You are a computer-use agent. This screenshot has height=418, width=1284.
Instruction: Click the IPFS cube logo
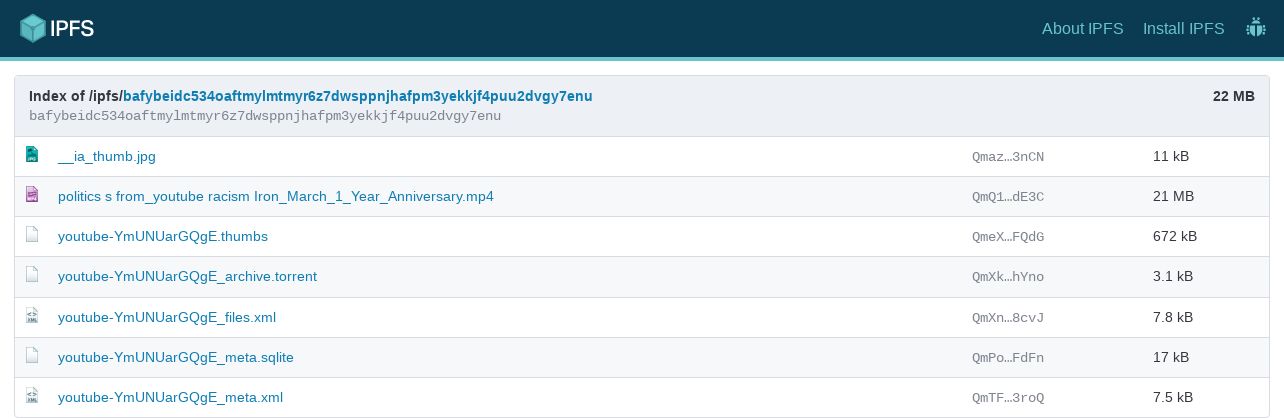(x=34, y=28)
